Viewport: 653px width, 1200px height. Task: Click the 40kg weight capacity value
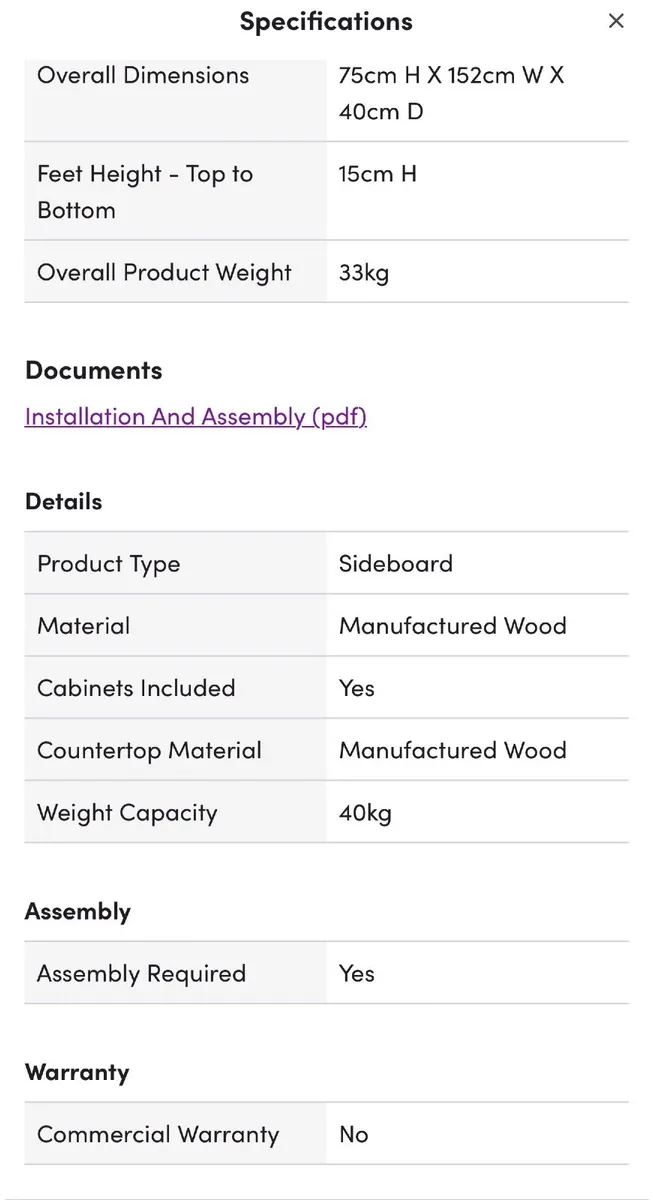[365, 813]
